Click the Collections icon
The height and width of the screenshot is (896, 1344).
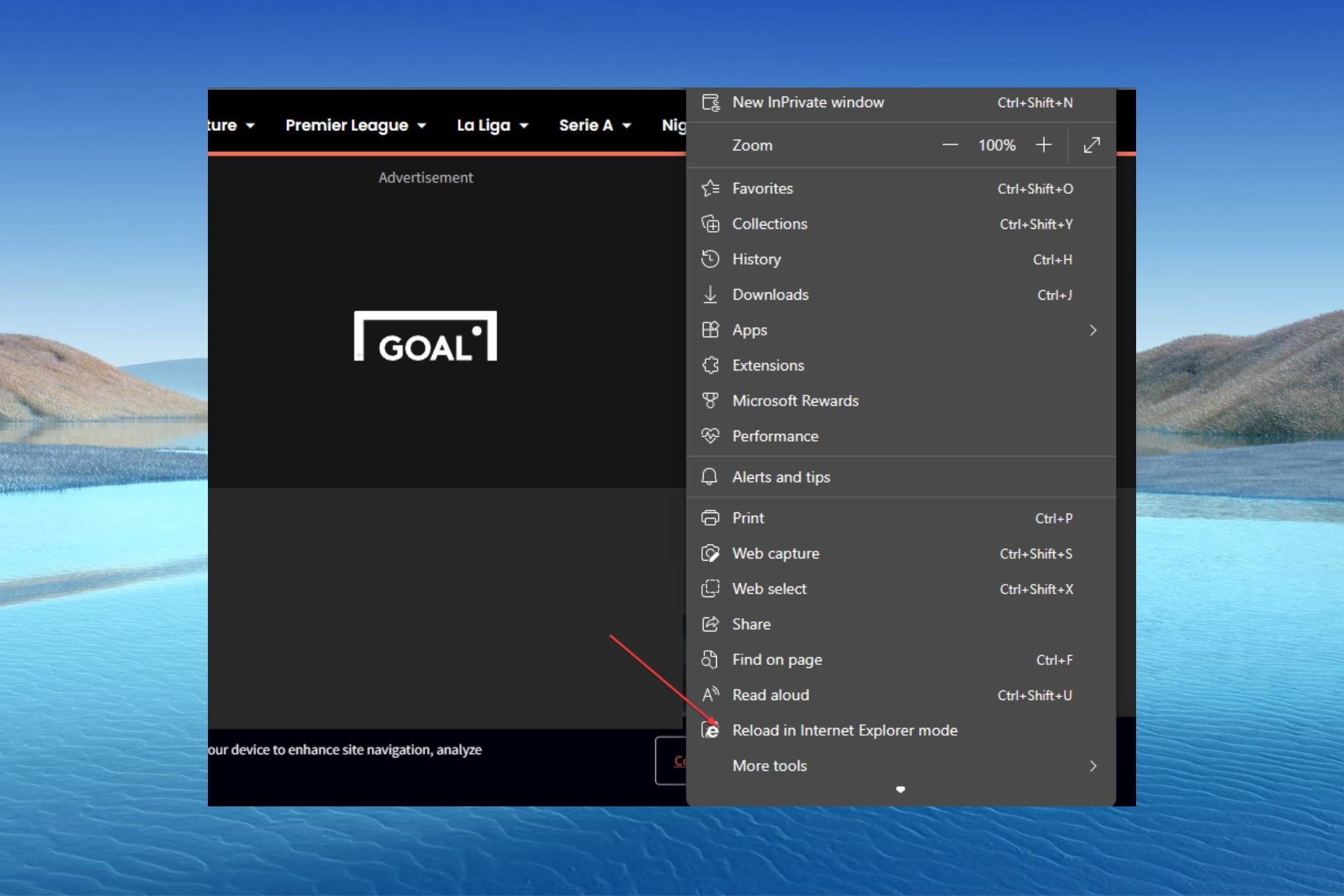tap(710, 224)
